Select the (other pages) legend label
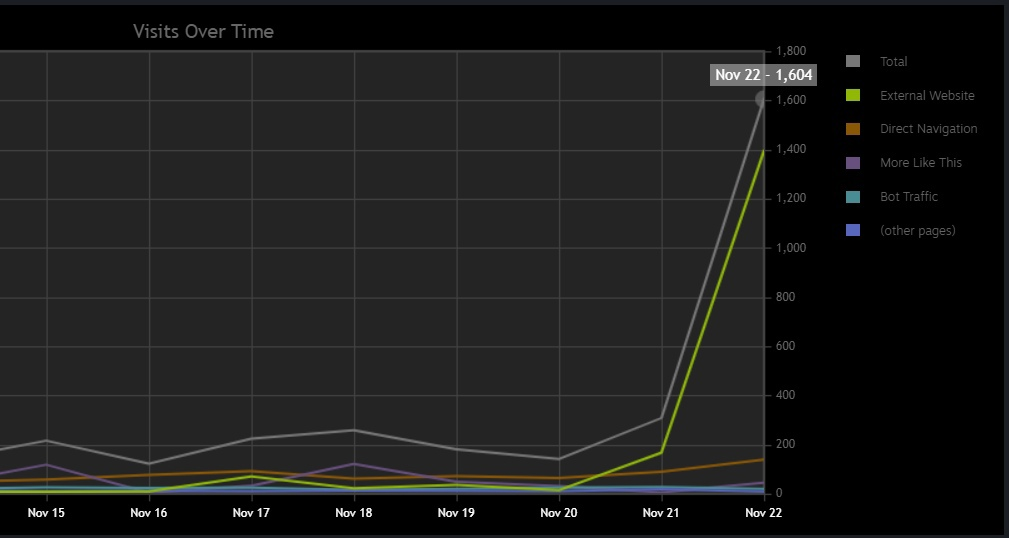This screenshot has height=538, width=1009. pyautogui.click(x=917, y=230)
